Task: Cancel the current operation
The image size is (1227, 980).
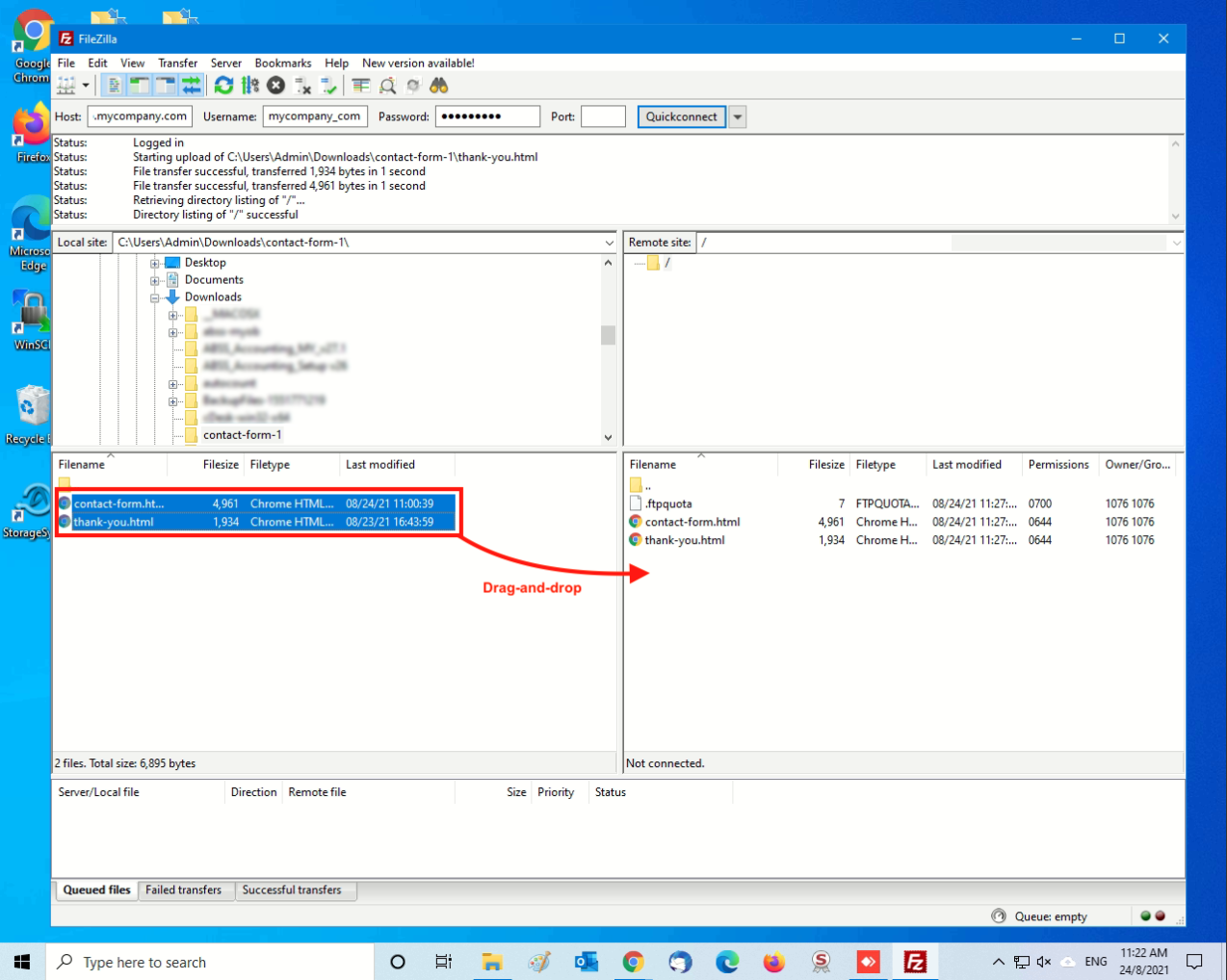Action: point(276,86)
